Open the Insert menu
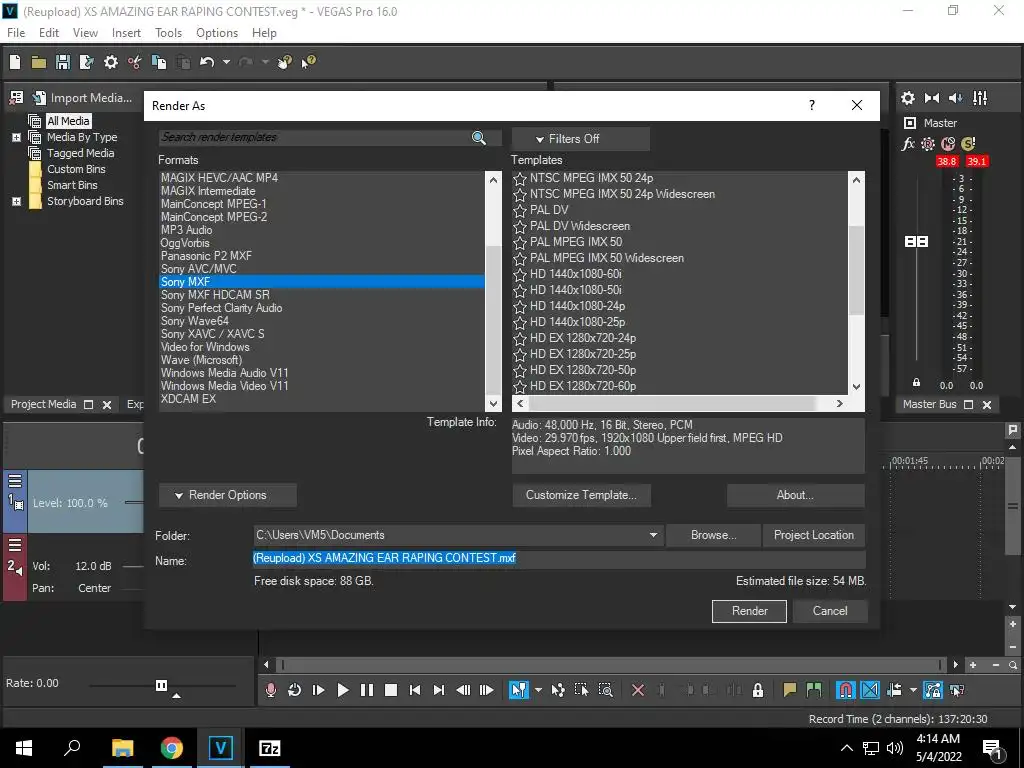This screenshot has width=1024, height=768. pyautogui.click(x=126, y=33)
